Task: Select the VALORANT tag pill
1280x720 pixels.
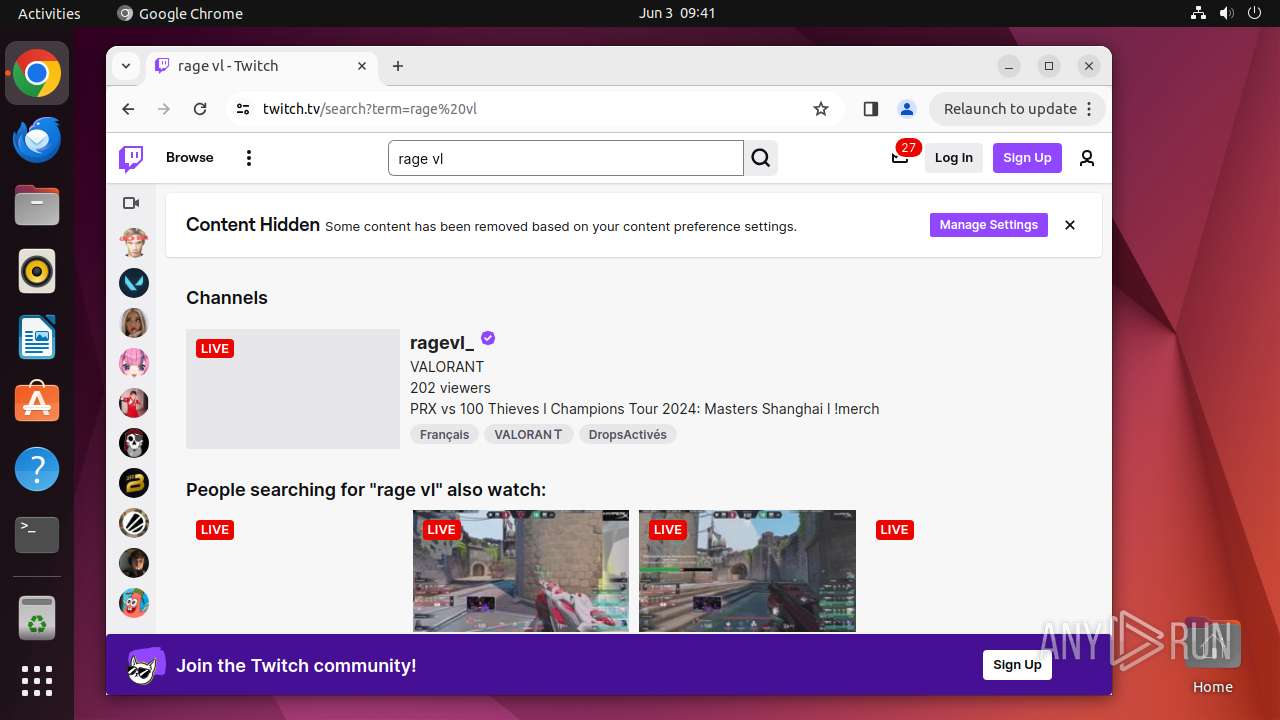Action: click(528, 435)
